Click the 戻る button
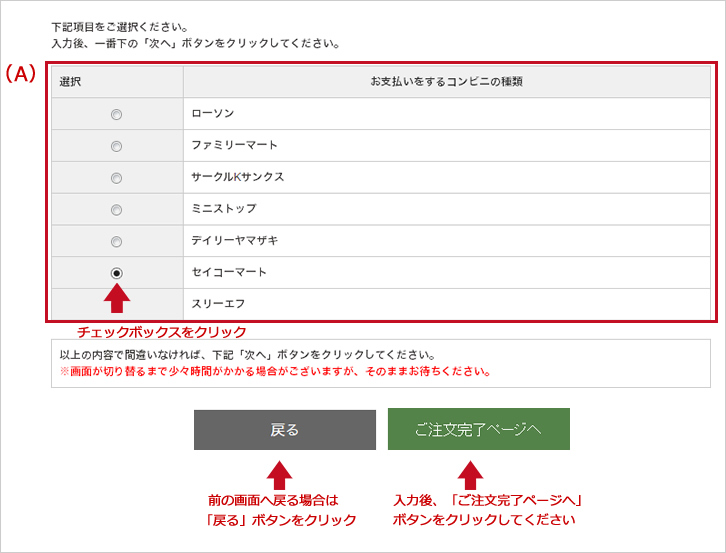 [285, 430]
